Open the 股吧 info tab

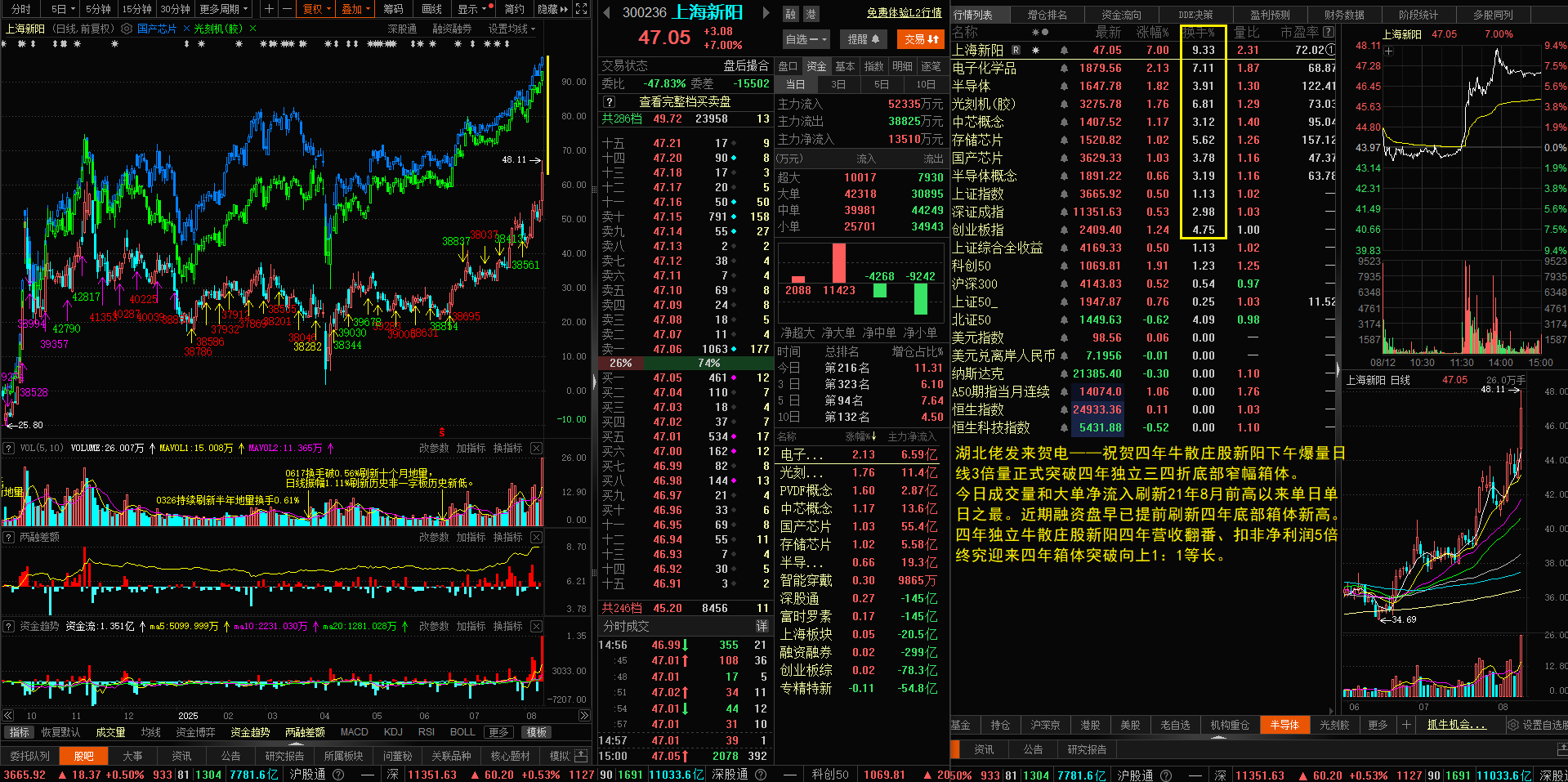coord(83,756)
